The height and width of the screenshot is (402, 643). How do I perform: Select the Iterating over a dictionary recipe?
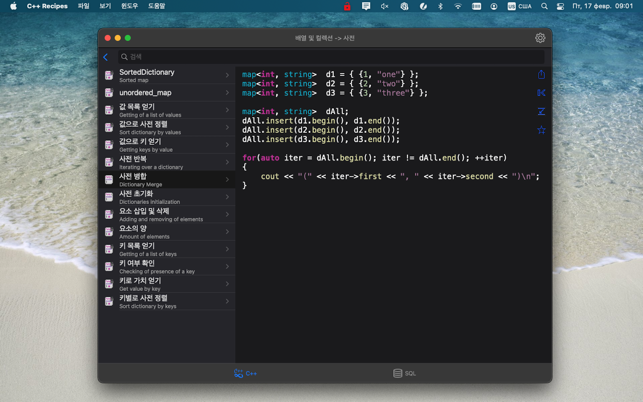(167, 162)
